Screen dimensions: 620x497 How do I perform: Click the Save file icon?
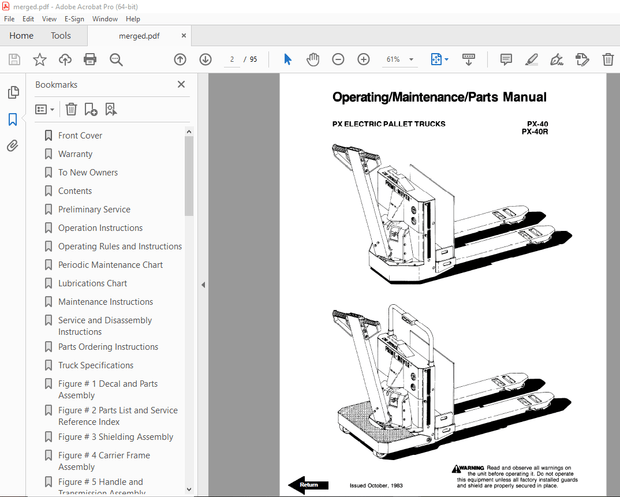coord(14,60)
